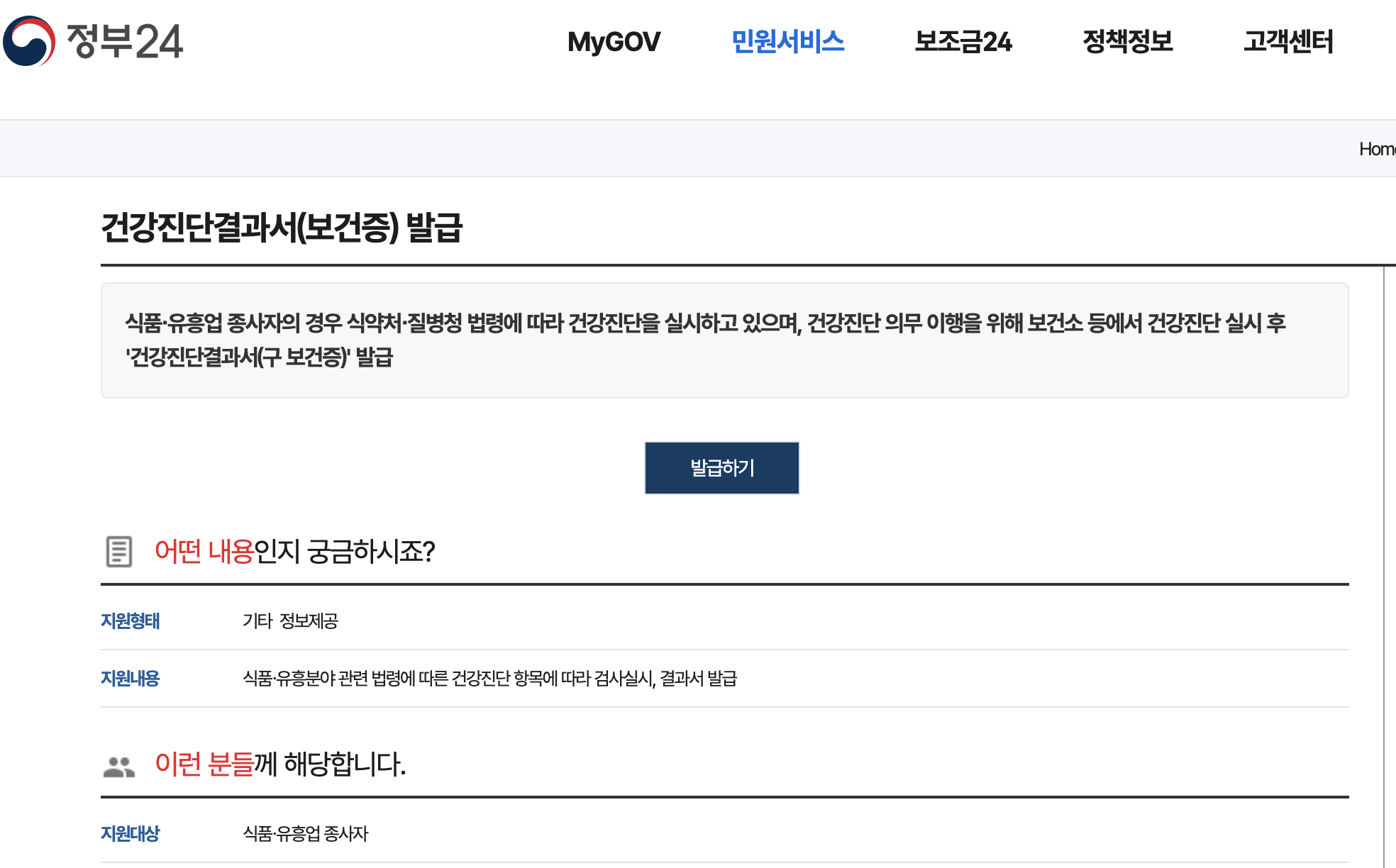This screenshot has height=868, width=1396.
Task: Click the 건강진단결과서(보건증) 발급 page title
Action: tap(282, 228)
